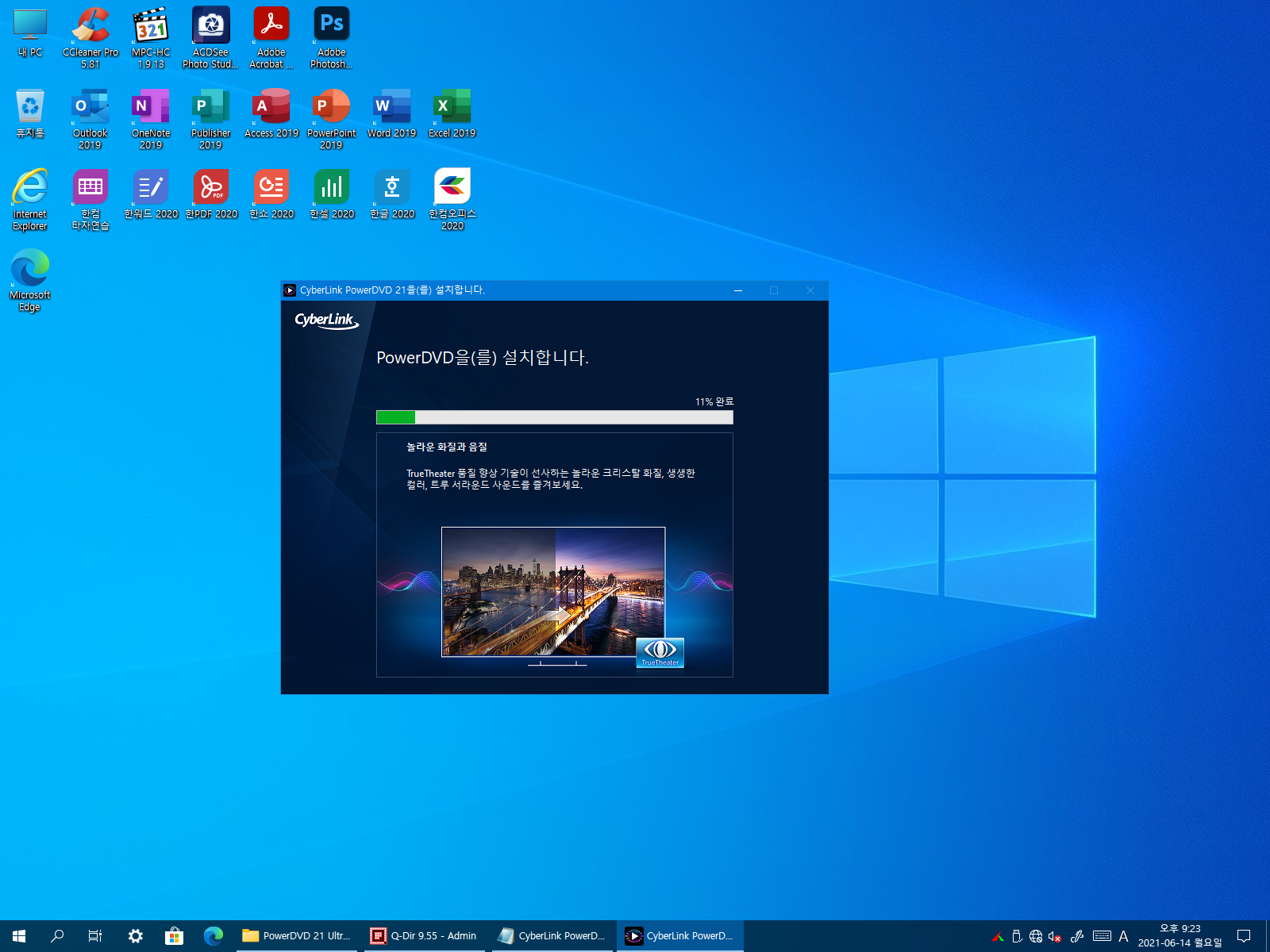Launch Adobe Acrobat desktop icon

(271, 38)
